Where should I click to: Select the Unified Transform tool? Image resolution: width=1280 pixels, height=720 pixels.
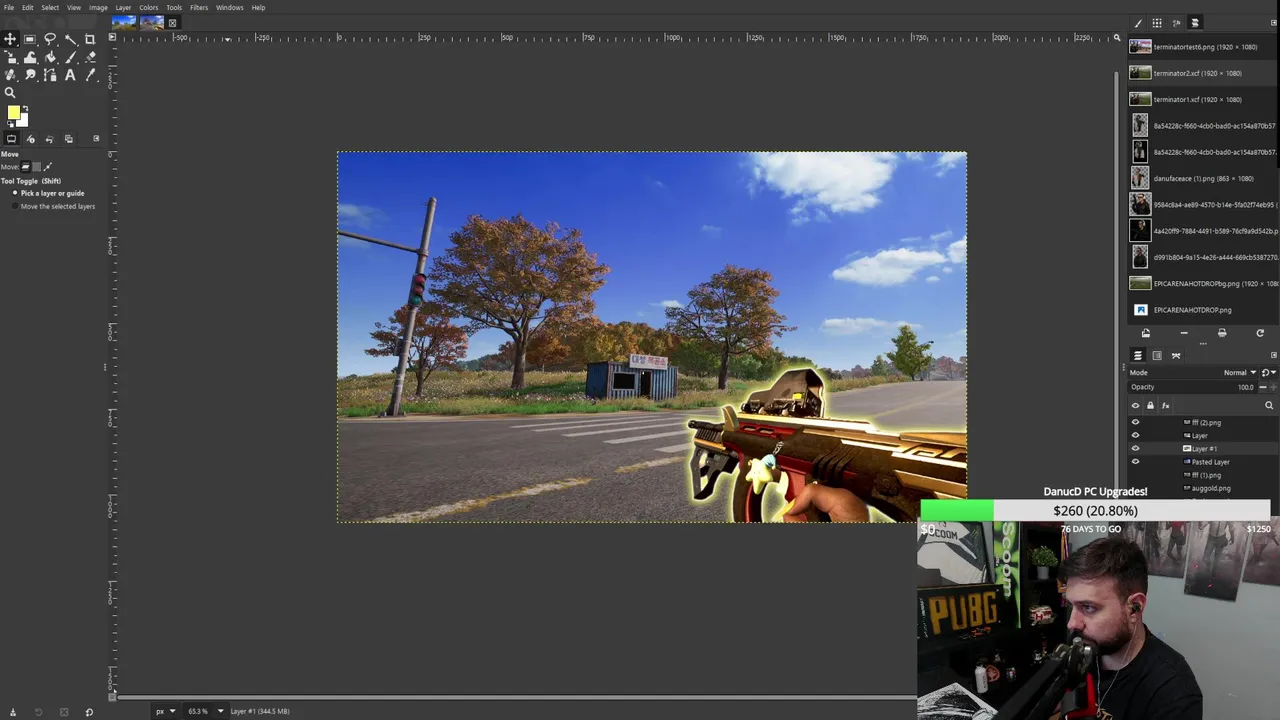(10, 57)
